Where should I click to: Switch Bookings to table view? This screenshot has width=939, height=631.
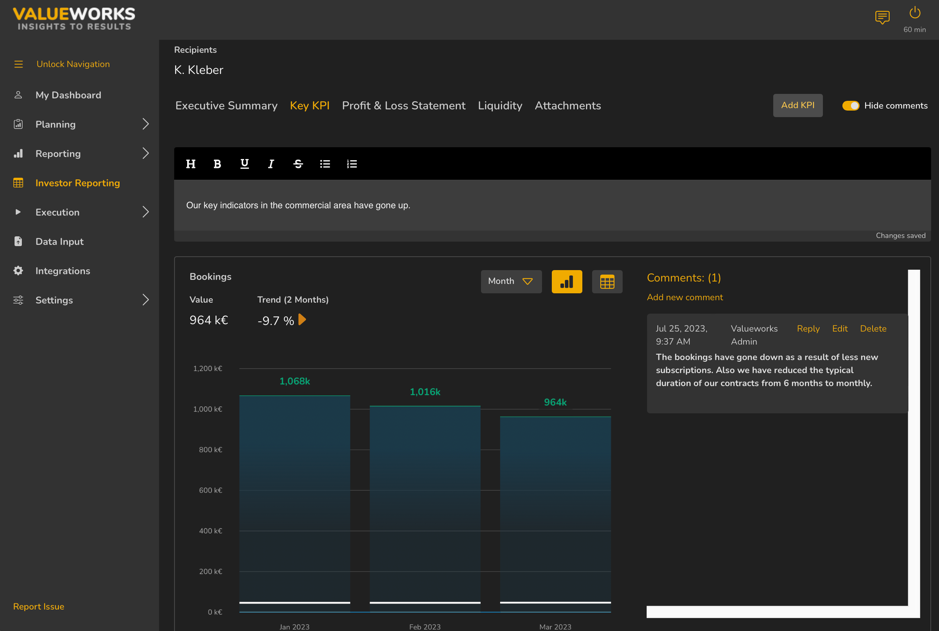[x=607, y=282]
